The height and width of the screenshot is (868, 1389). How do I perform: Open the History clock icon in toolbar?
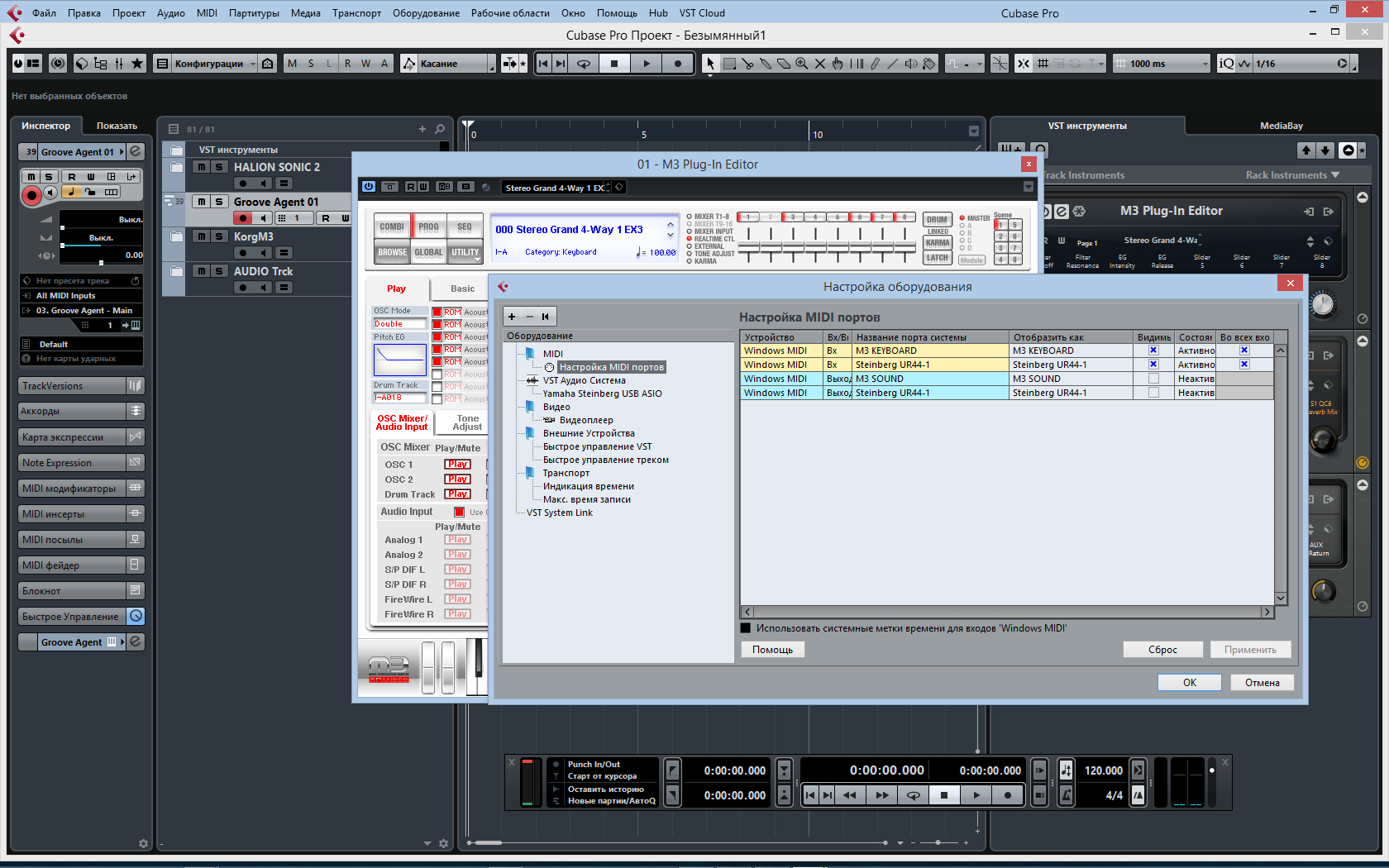[58, 64]
